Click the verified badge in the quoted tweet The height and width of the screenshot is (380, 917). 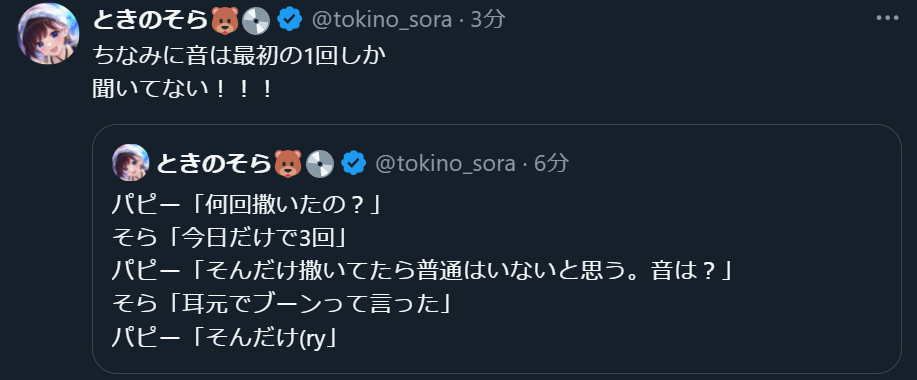(353, 163)
